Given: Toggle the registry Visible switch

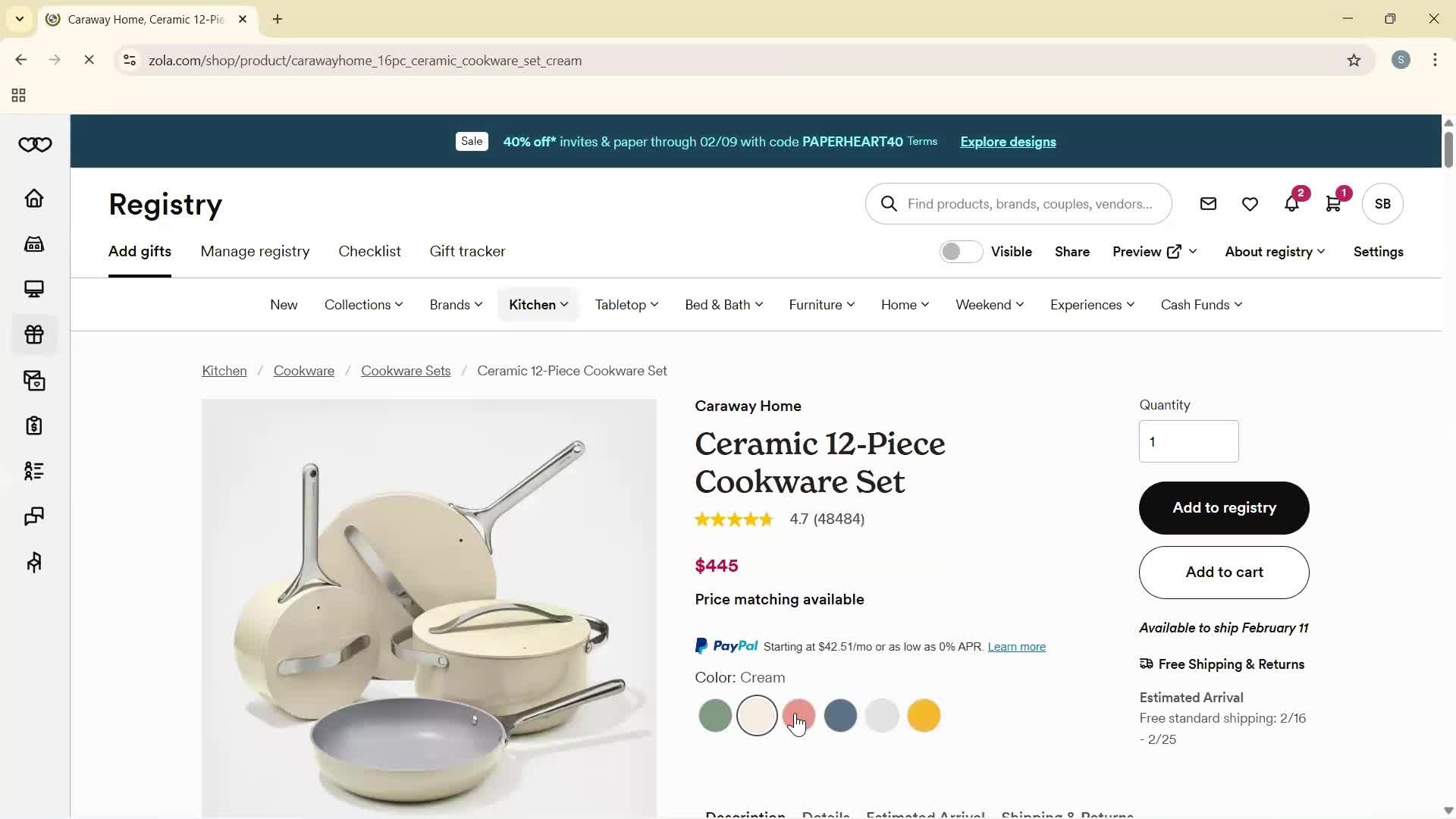Looking at the screenshot, I should [961, 252].
